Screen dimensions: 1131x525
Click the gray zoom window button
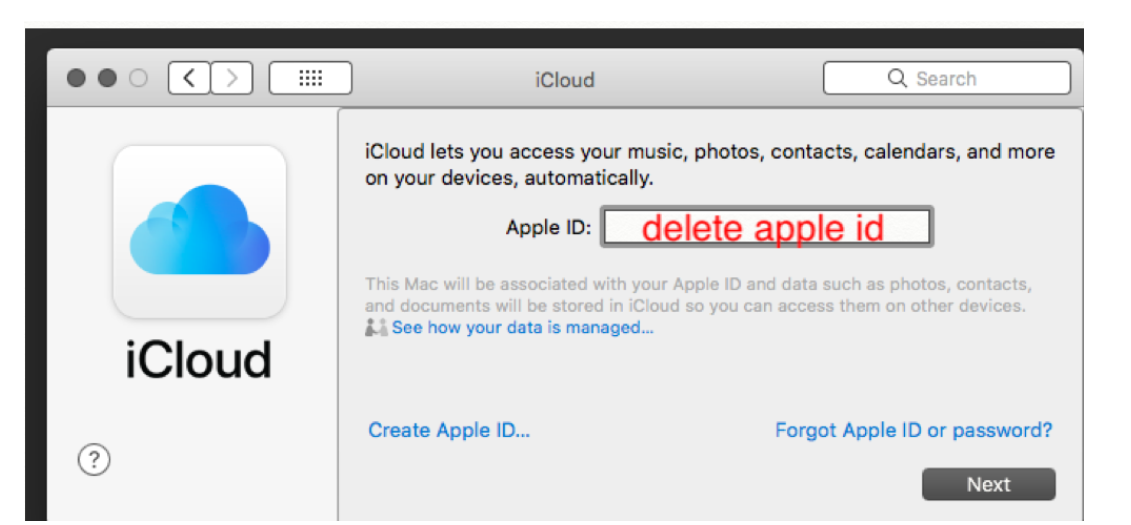[x=138, y=78]
